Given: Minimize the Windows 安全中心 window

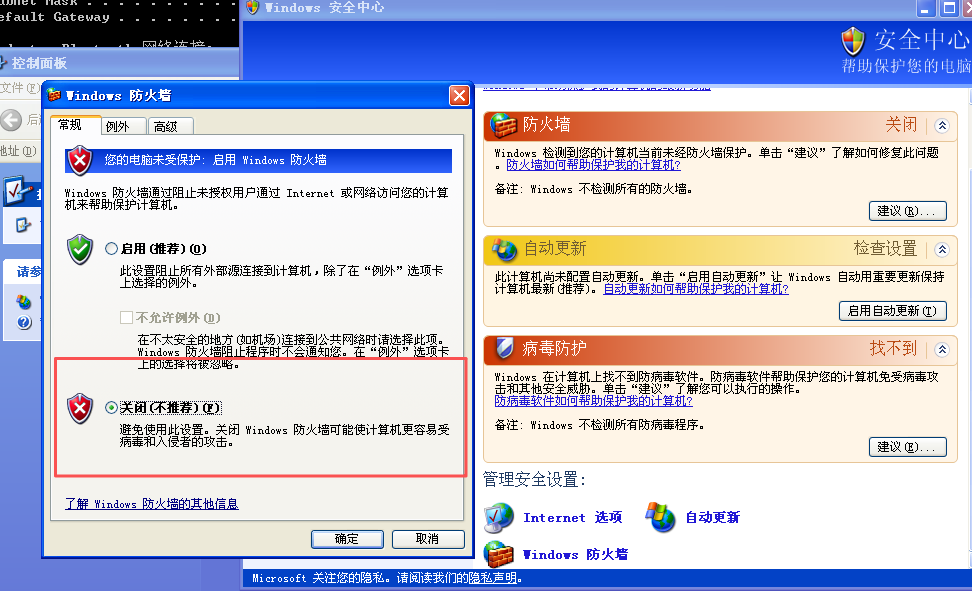Looking at the screenshot, I should [925, 8].
